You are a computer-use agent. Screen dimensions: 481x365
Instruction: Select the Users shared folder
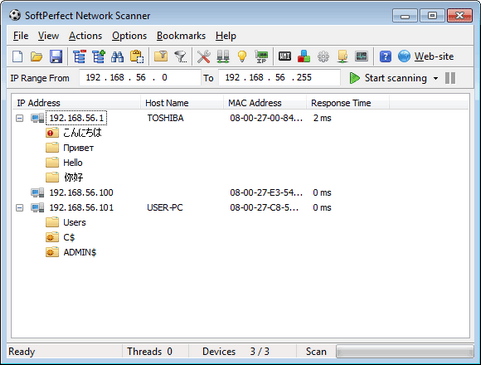click(74, 222)
